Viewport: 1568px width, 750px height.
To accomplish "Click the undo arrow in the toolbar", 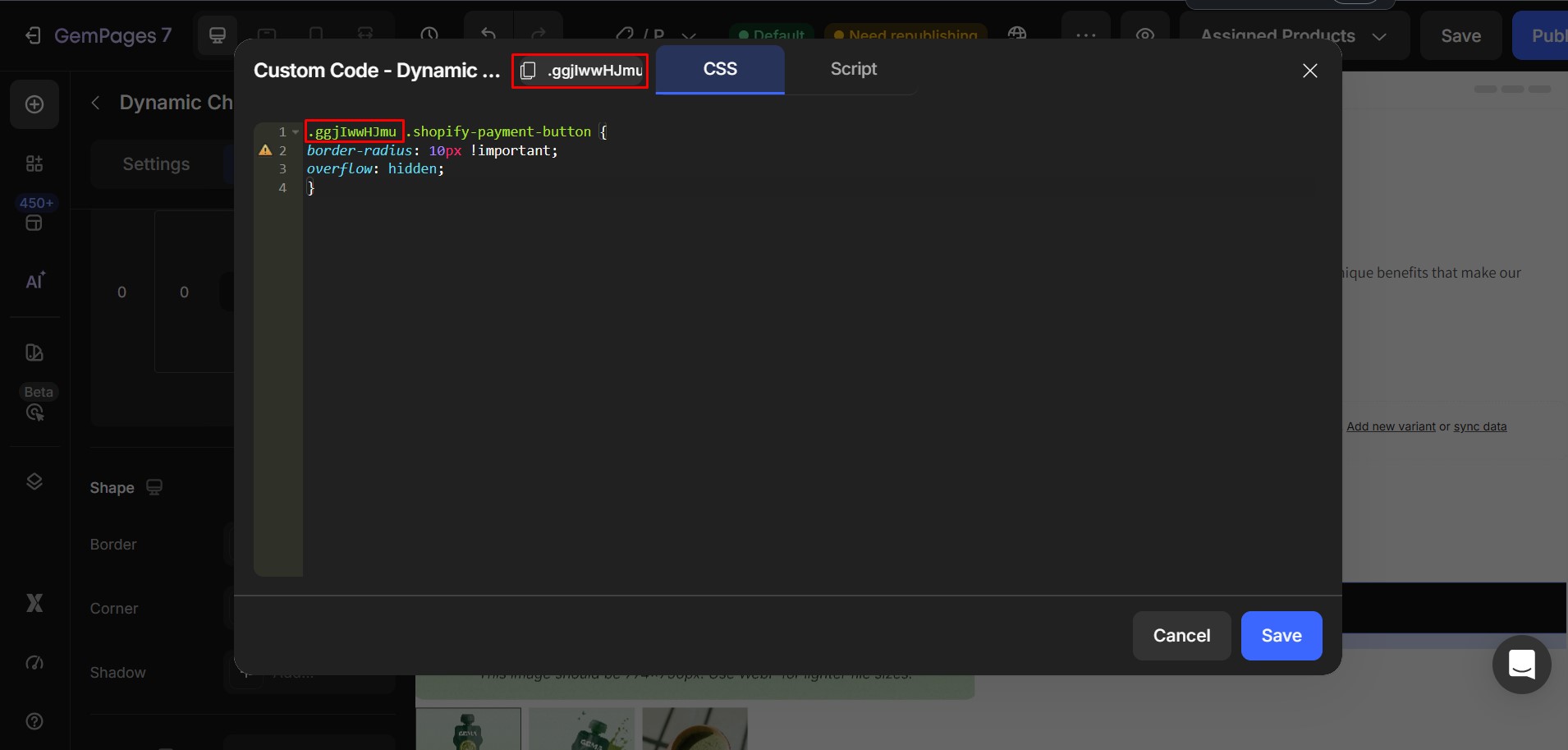I will point(488,35).
